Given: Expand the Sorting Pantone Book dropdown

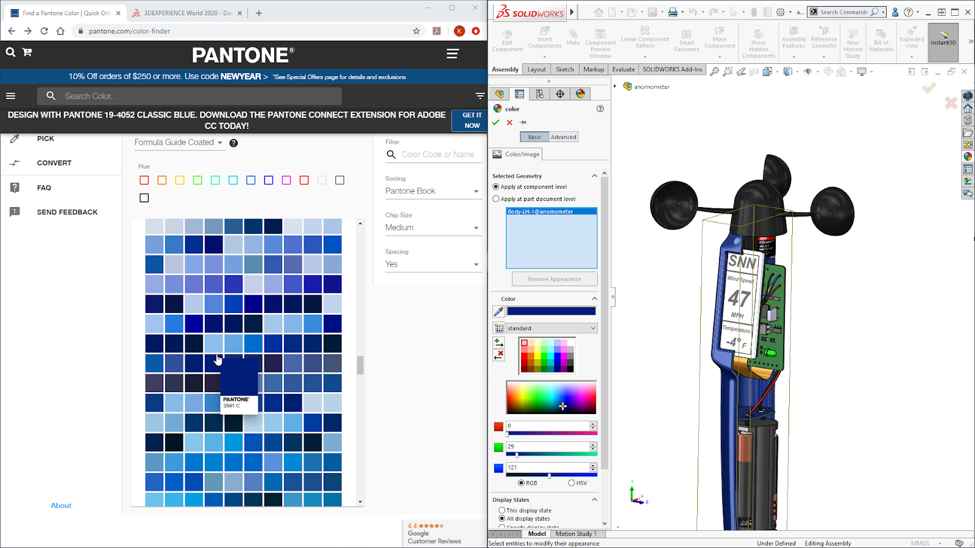Looking at the screenshot, I should pyautogui.click(x=432, y=191).
